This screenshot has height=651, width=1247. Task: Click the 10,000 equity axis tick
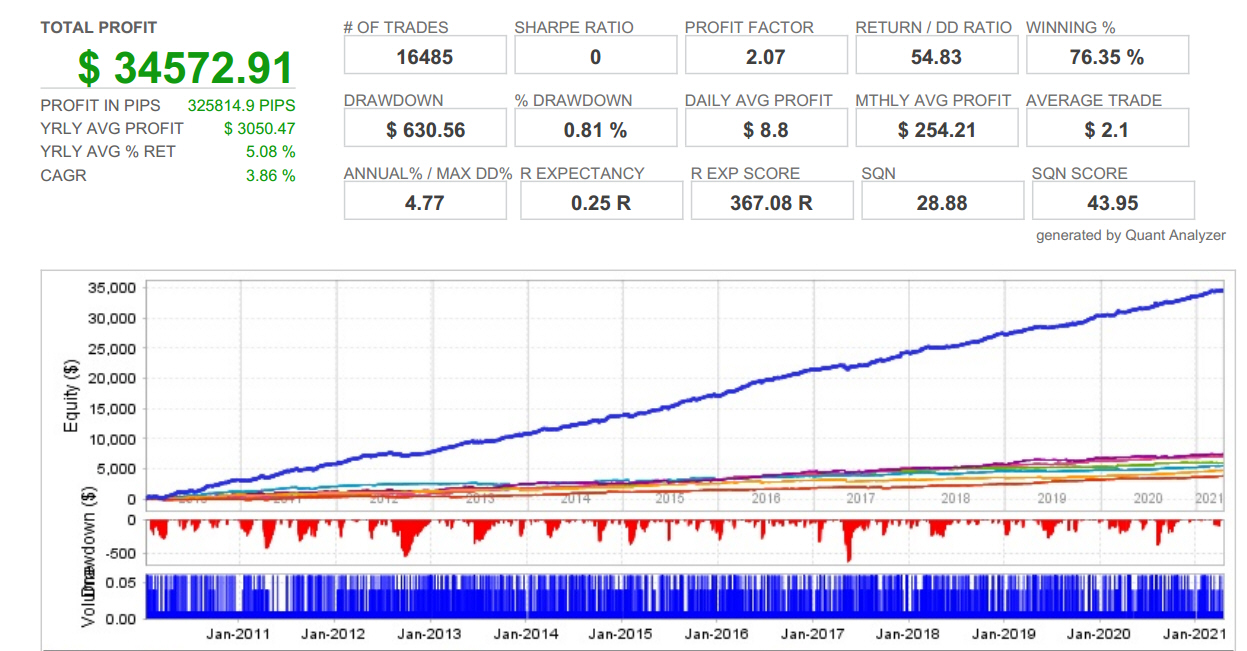click(111, 439)
